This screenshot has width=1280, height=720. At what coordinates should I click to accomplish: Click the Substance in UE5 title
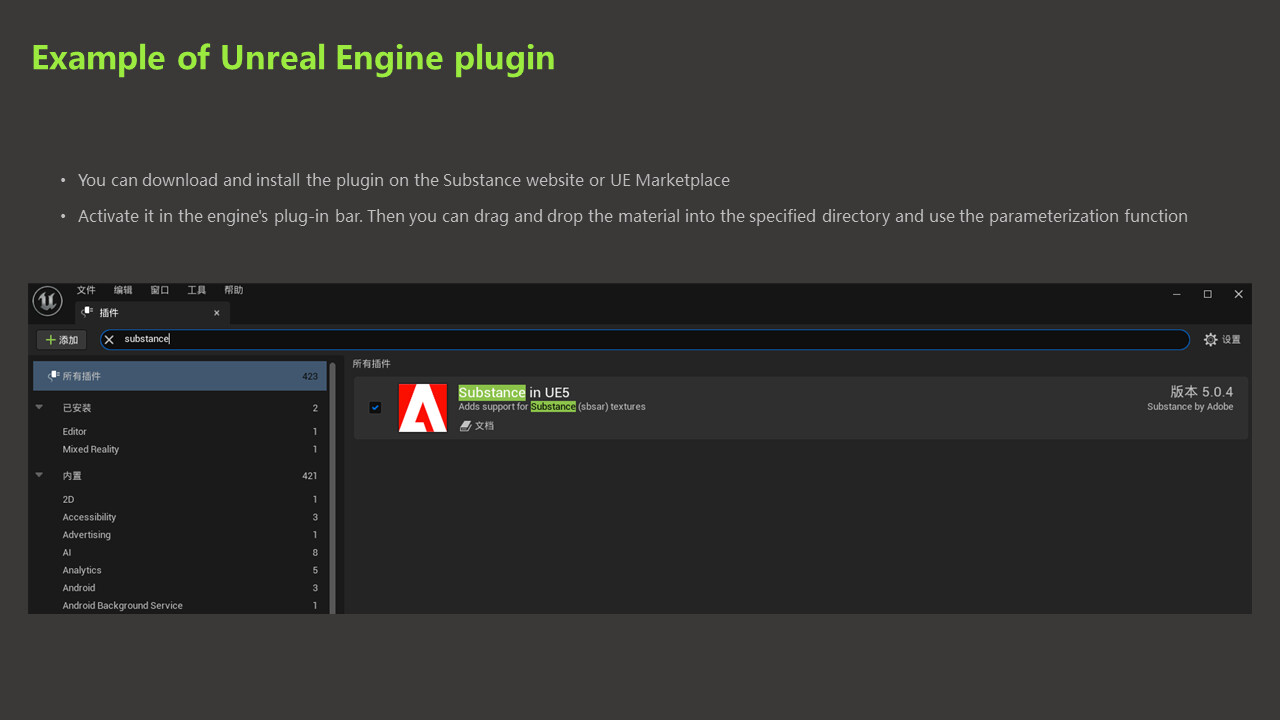(514, 392)
